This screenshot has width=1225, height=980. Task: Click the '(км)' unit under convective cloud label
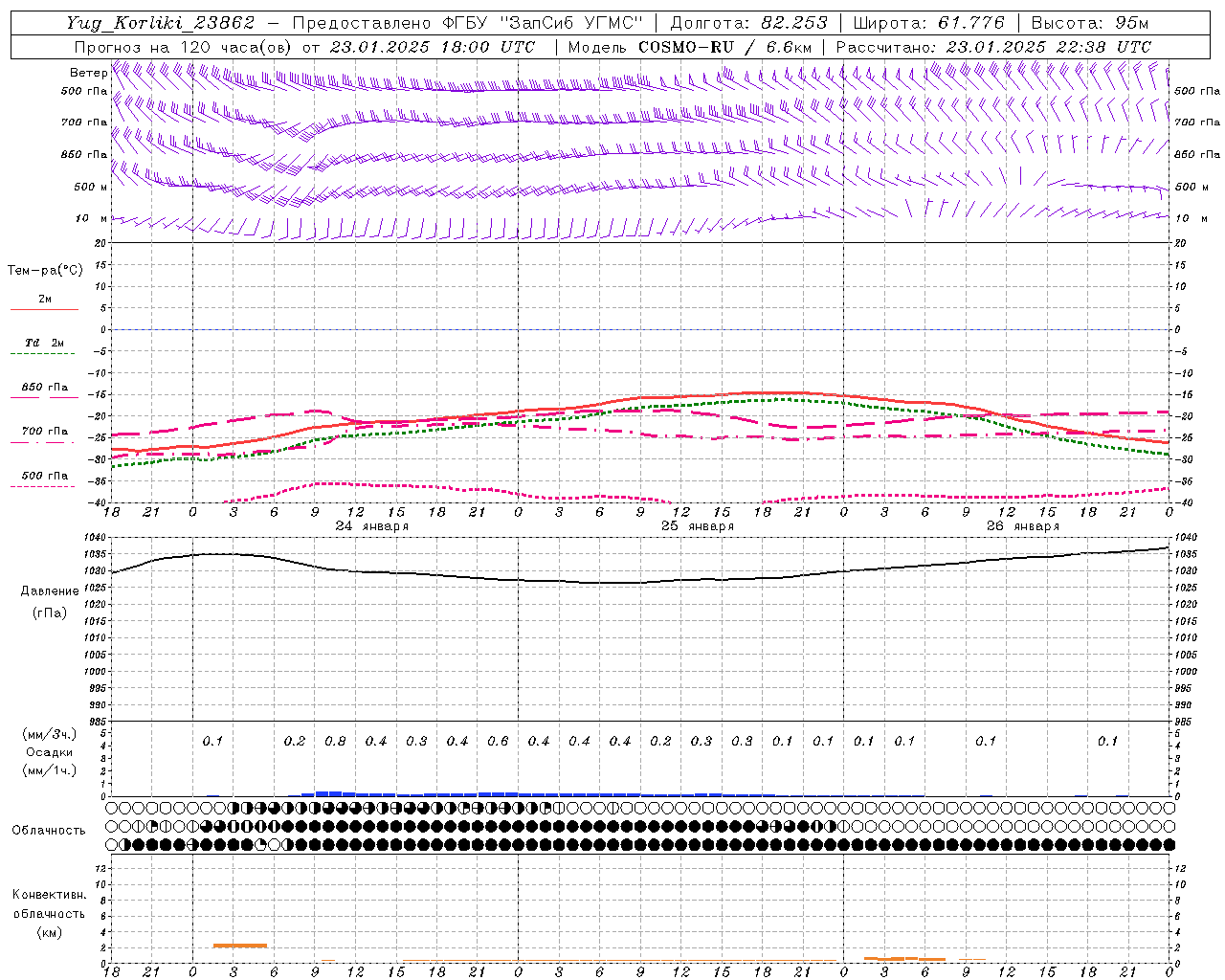pos(50,932)
